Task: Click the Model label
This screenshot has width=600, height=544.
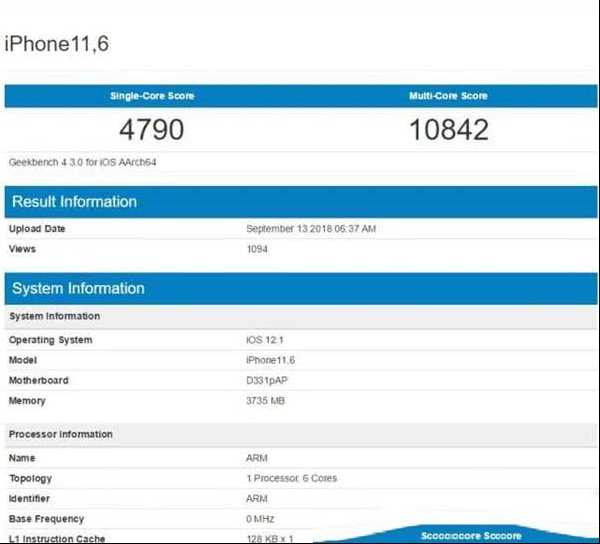Action: 23,360
